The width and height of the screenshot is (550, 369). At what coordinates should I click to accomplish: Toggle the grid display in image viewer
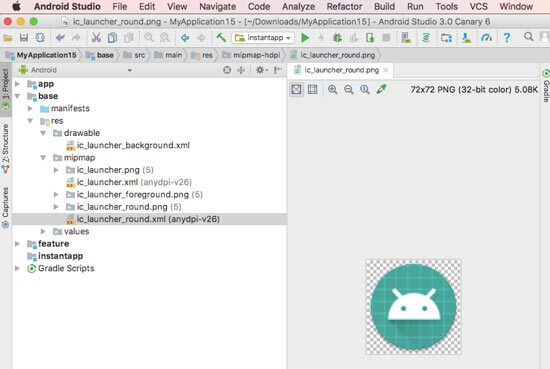(x=312, y=89)
